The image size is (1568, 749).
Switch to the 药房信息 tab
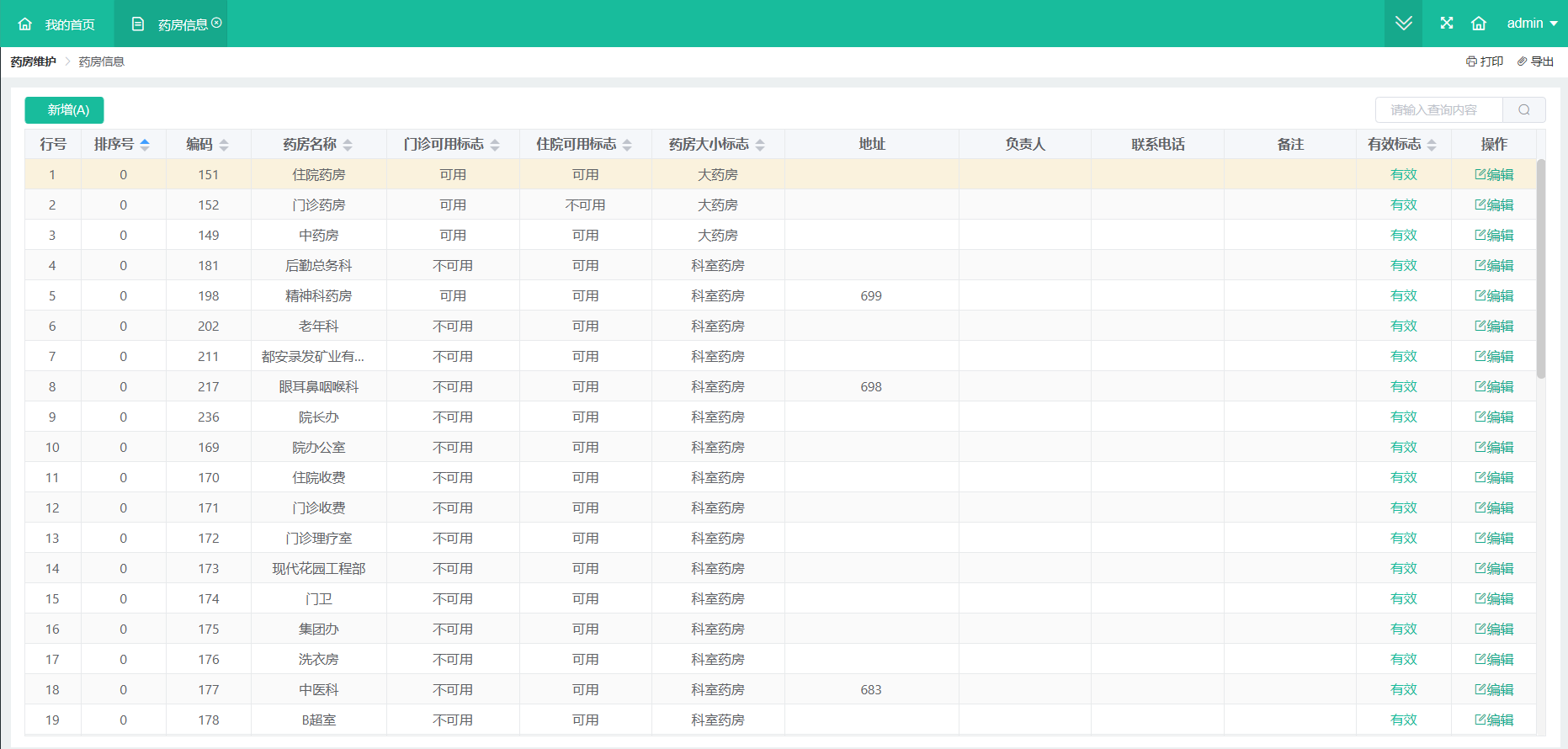pyautogui.click(x=171, y=24)
